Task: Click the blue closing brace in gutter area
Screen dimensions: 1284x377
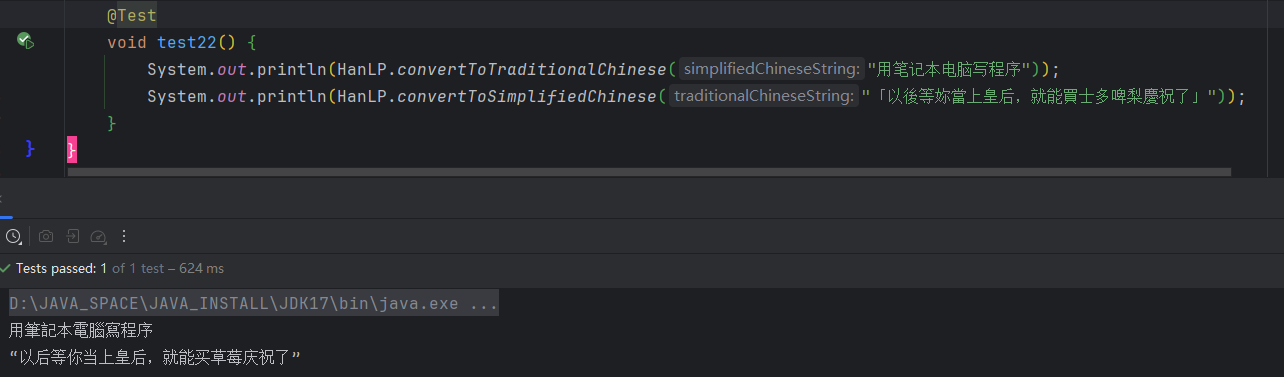Action: 30,149
